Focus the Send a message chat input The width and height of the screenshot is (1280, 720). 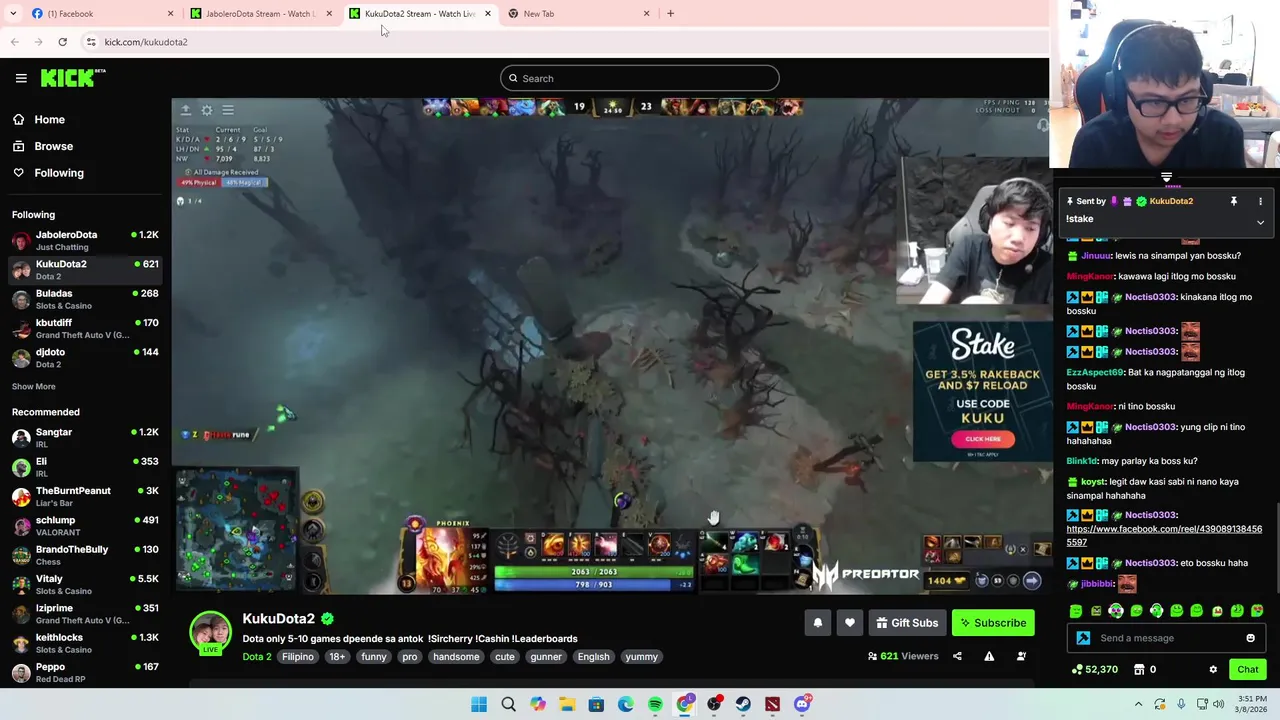coord(1165,638)
